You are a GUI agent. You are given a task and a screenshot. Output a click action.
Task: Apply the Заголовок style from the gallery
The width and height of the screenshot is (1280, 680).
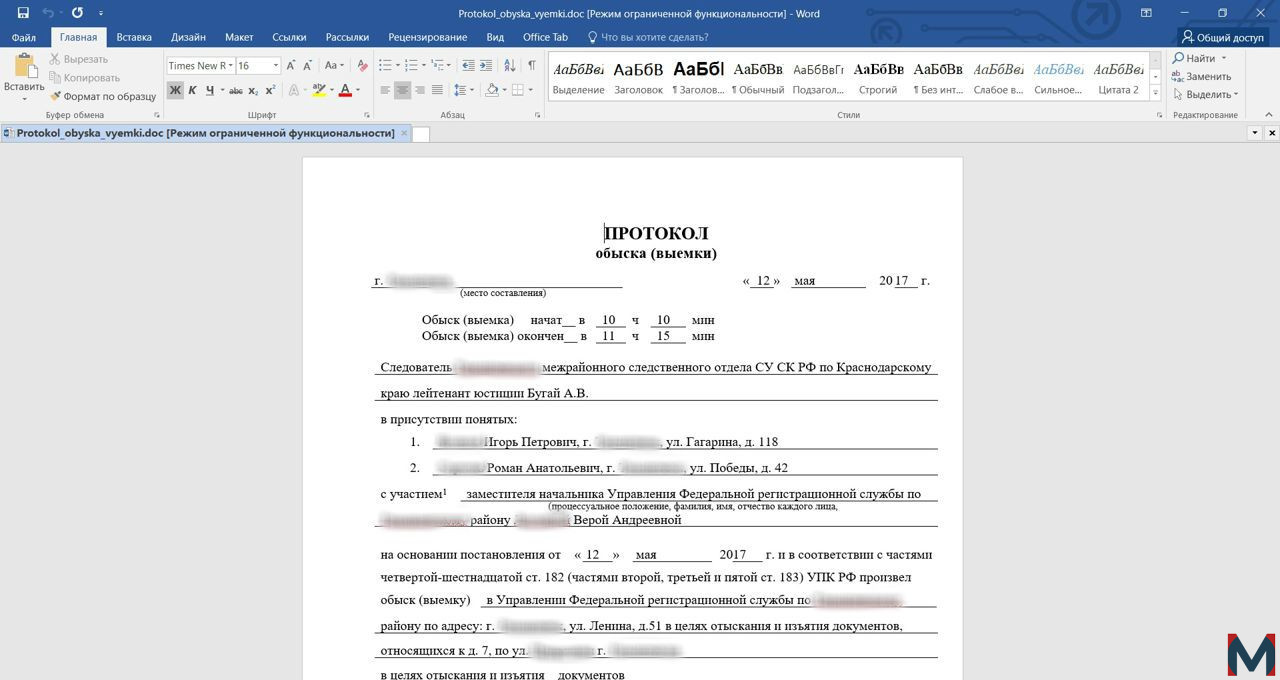click(x=638, y=78)
